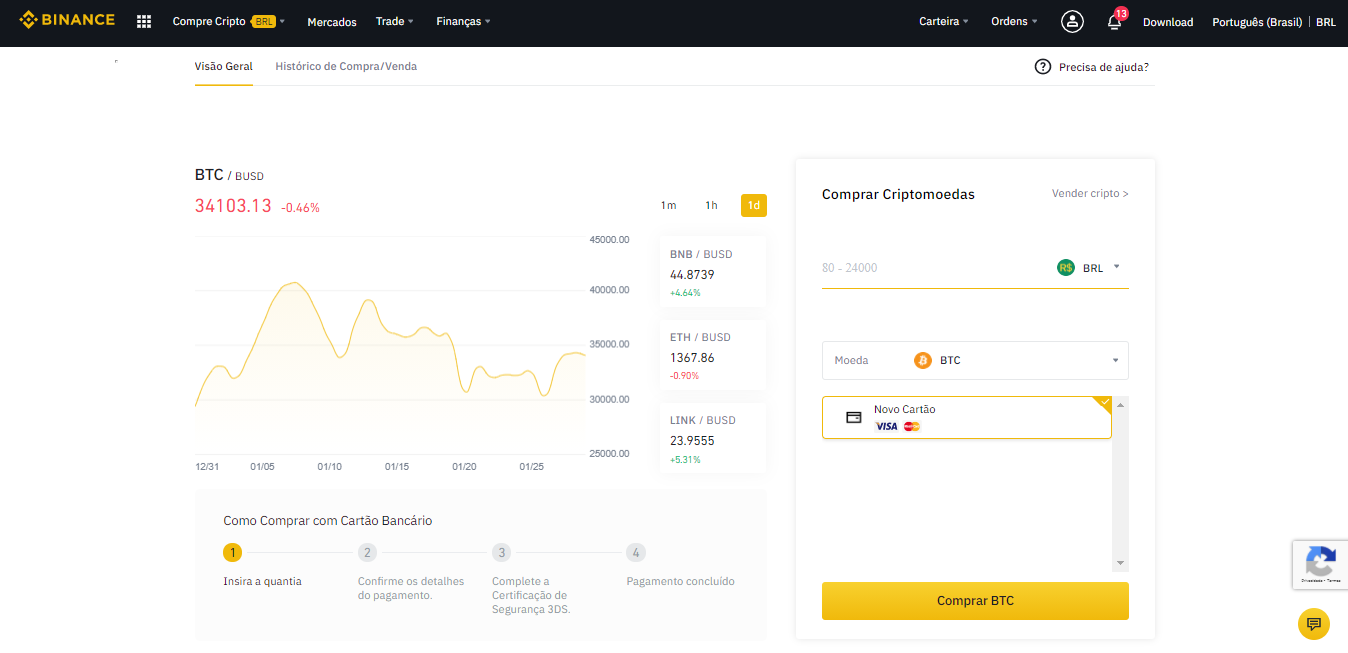Click the BTC coin icon
Screen dimensions: 1348x653
pos(923,360)
